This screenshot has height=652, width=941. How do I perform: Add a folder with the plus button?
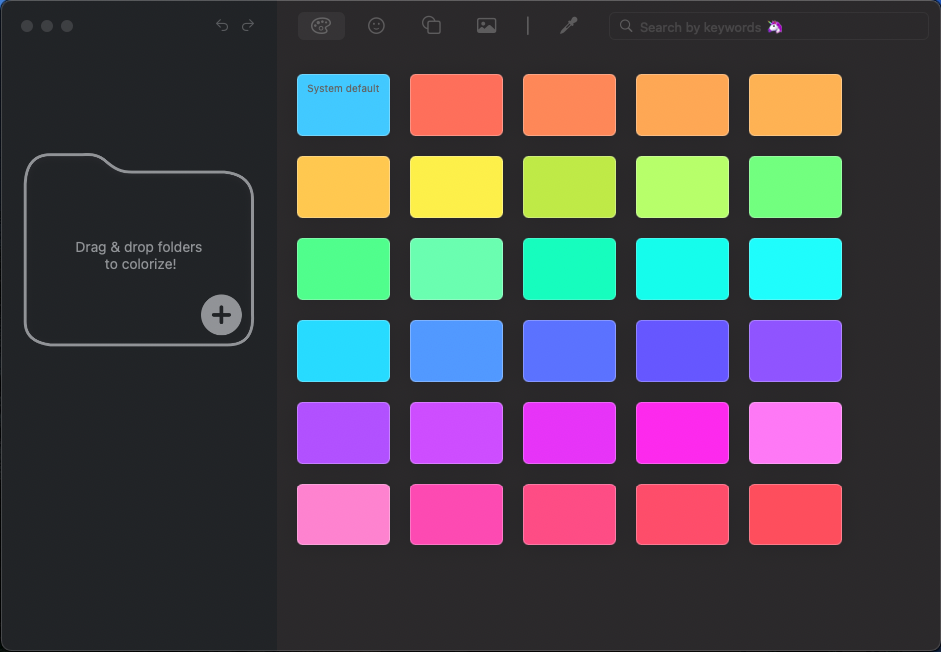221,315
